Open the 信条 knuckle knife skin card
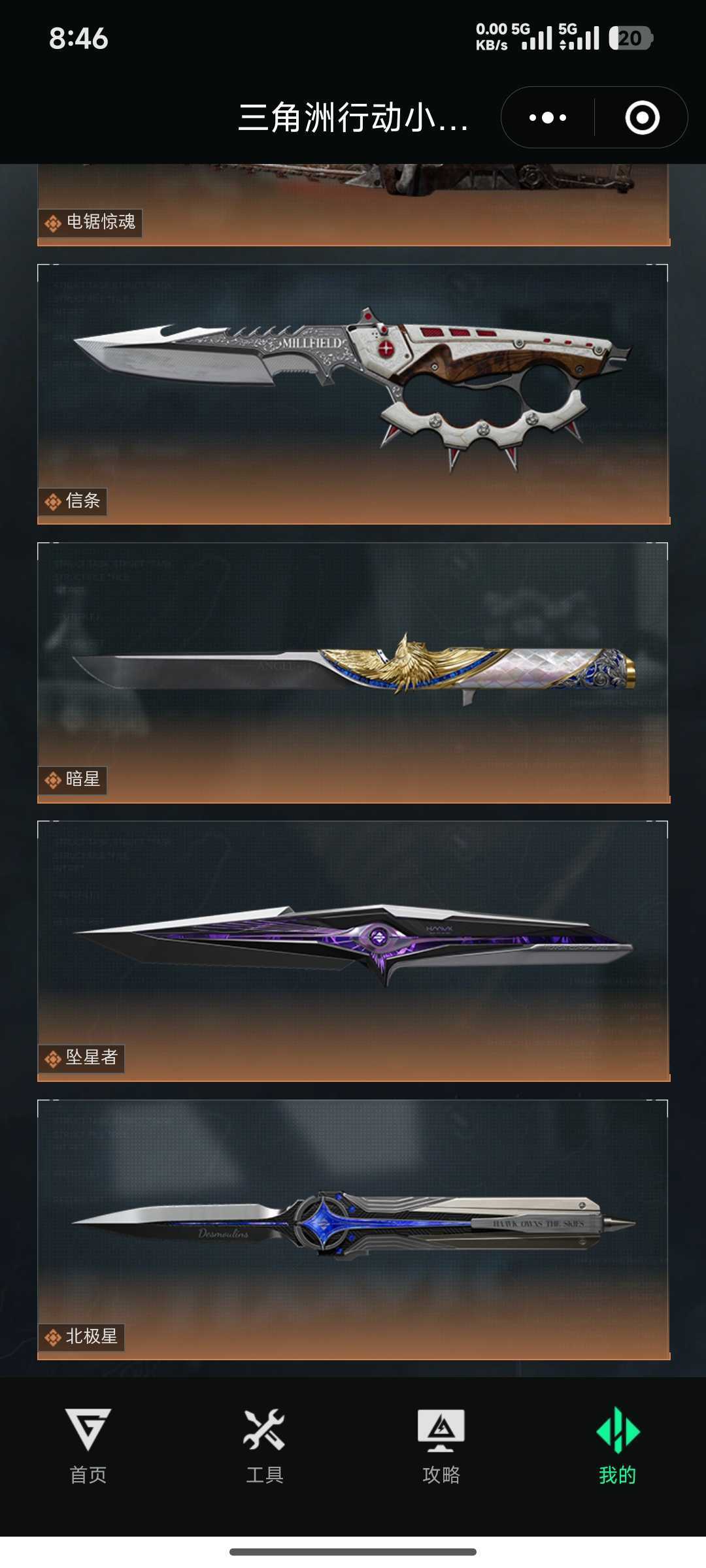 click(353, 394)
